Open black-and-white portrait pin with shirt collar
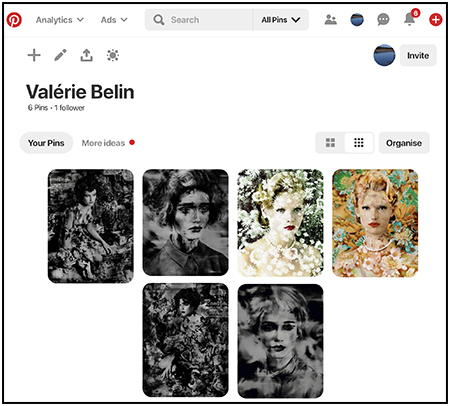450x406 pixels. click(x=186, y=223)
